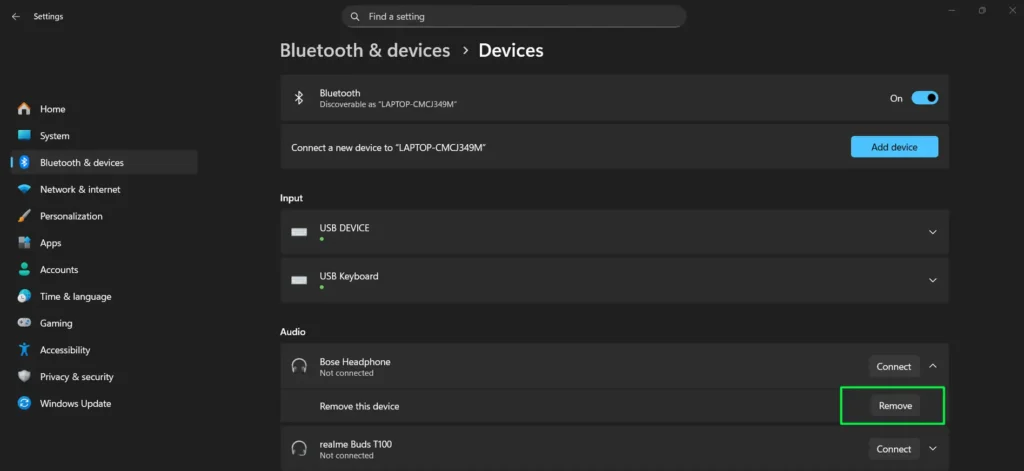
Task: Click the USB Keyboard device icon
Action: click(x=298, y=280)
